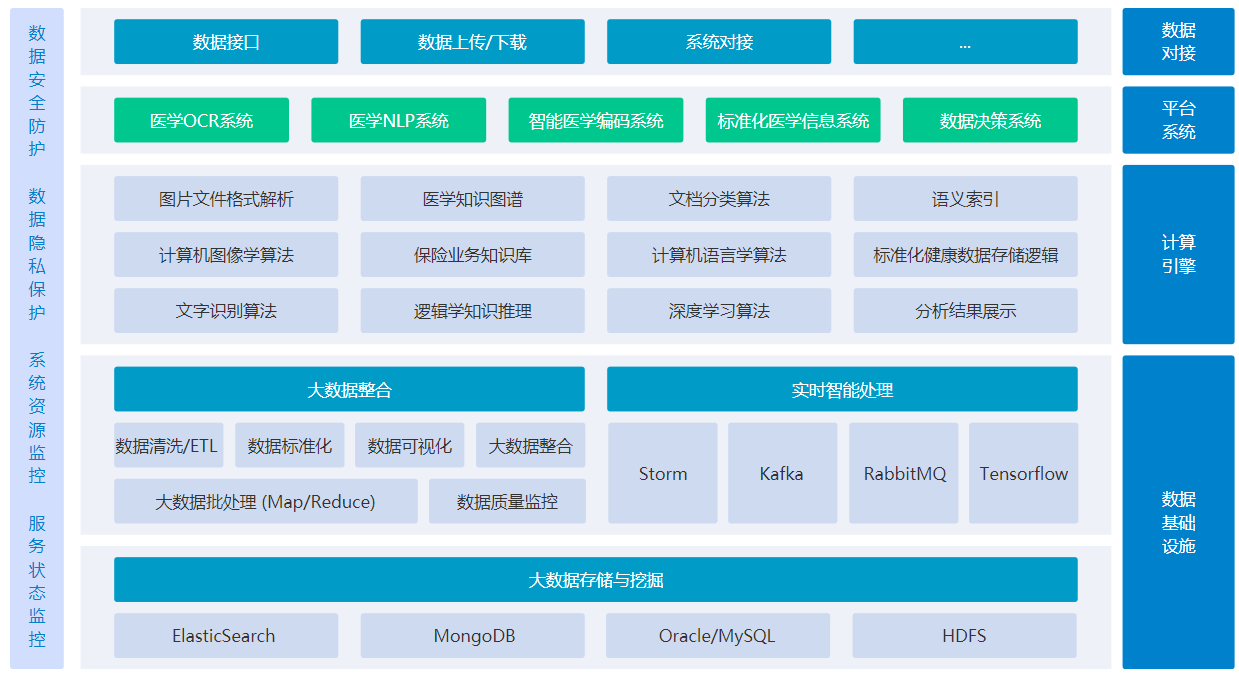Image resolution: width=1239 pixels, height=676 pixels.
Task: Click the 系统对接 box
Action: (719, 42)
